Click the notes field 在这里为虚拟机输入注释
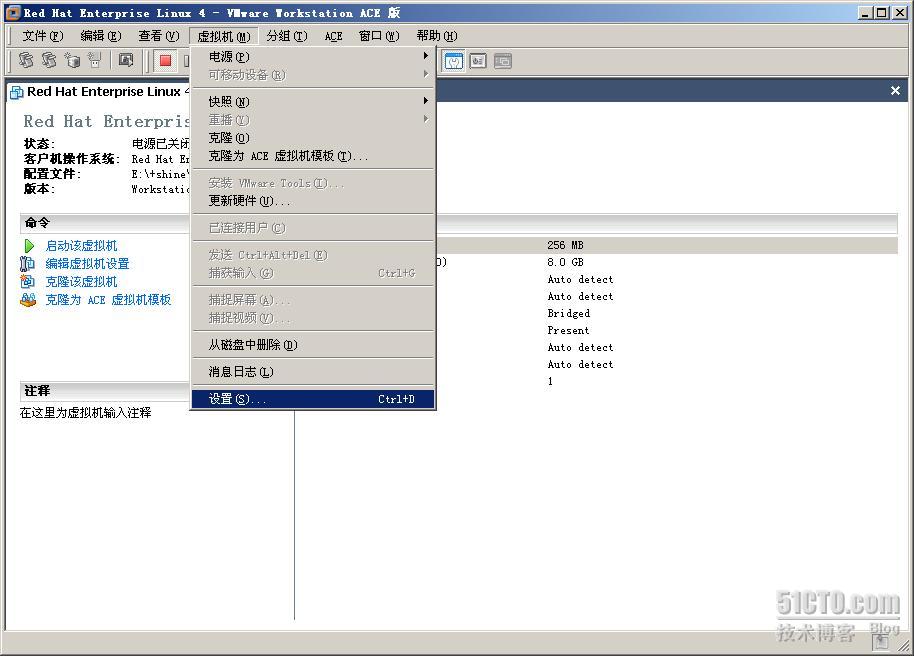The height and width of the screenshot is (656, 914). point(86,413)
